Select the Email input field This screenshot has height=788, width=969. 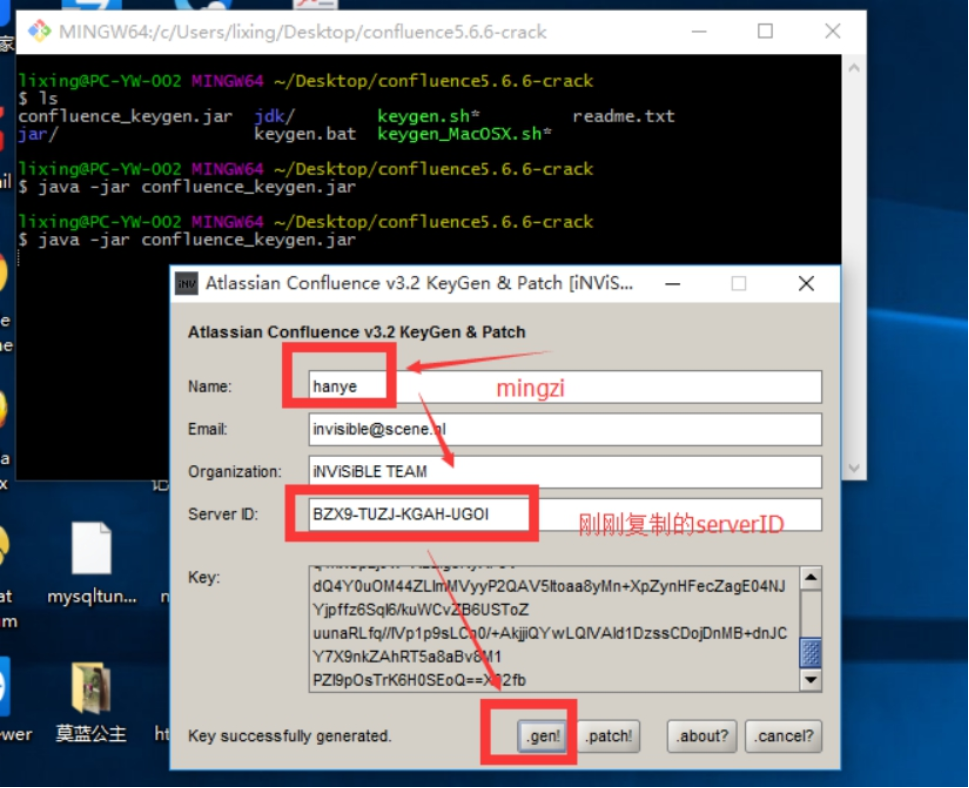[x=565, y=430]
